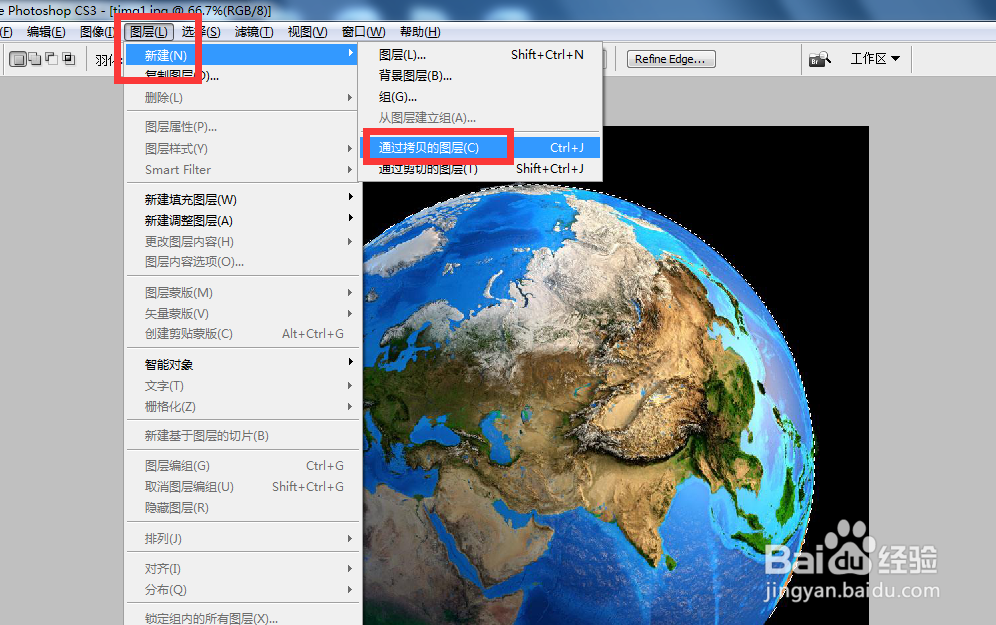
Task: Expand the 图层蒙版(M) submenu
Action: point(242,293)
